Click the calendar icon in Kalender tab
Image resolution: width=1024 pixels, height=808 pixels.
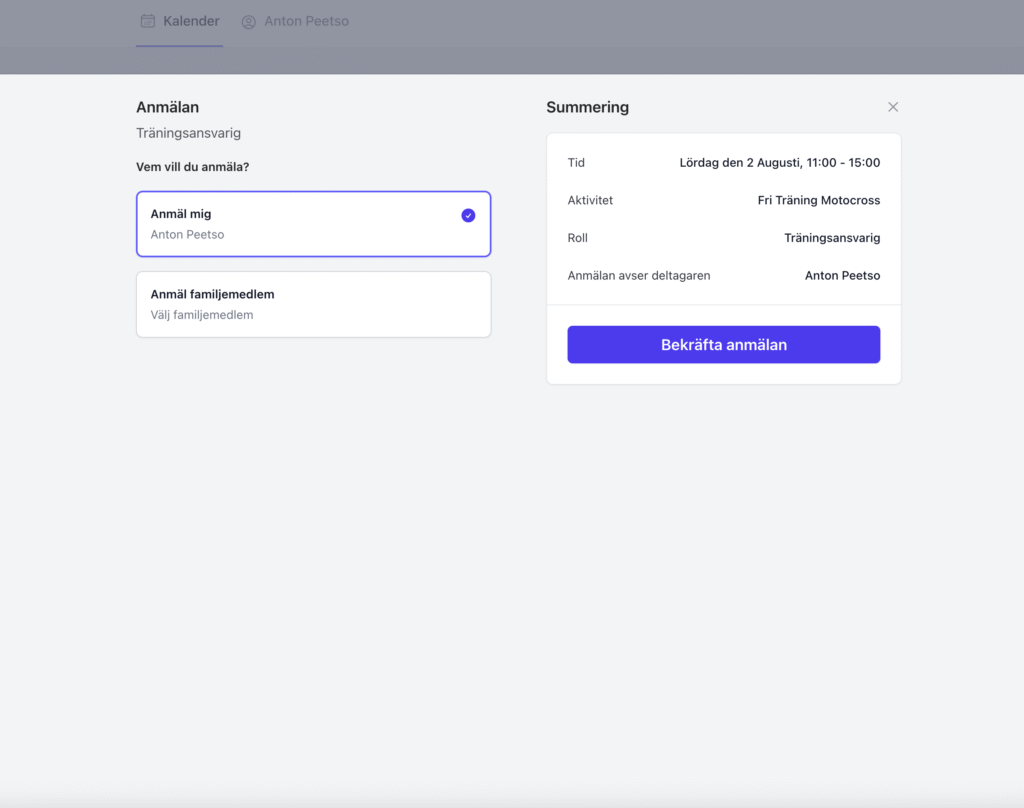(x=148, y=21)
